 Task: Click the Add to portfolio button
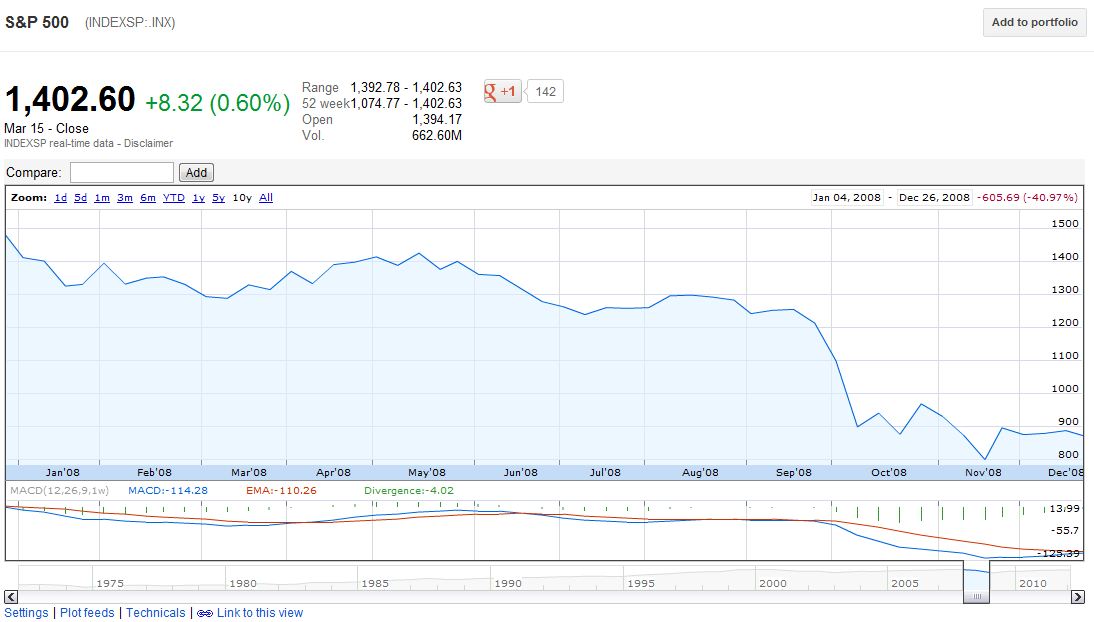coord(1035,22)
